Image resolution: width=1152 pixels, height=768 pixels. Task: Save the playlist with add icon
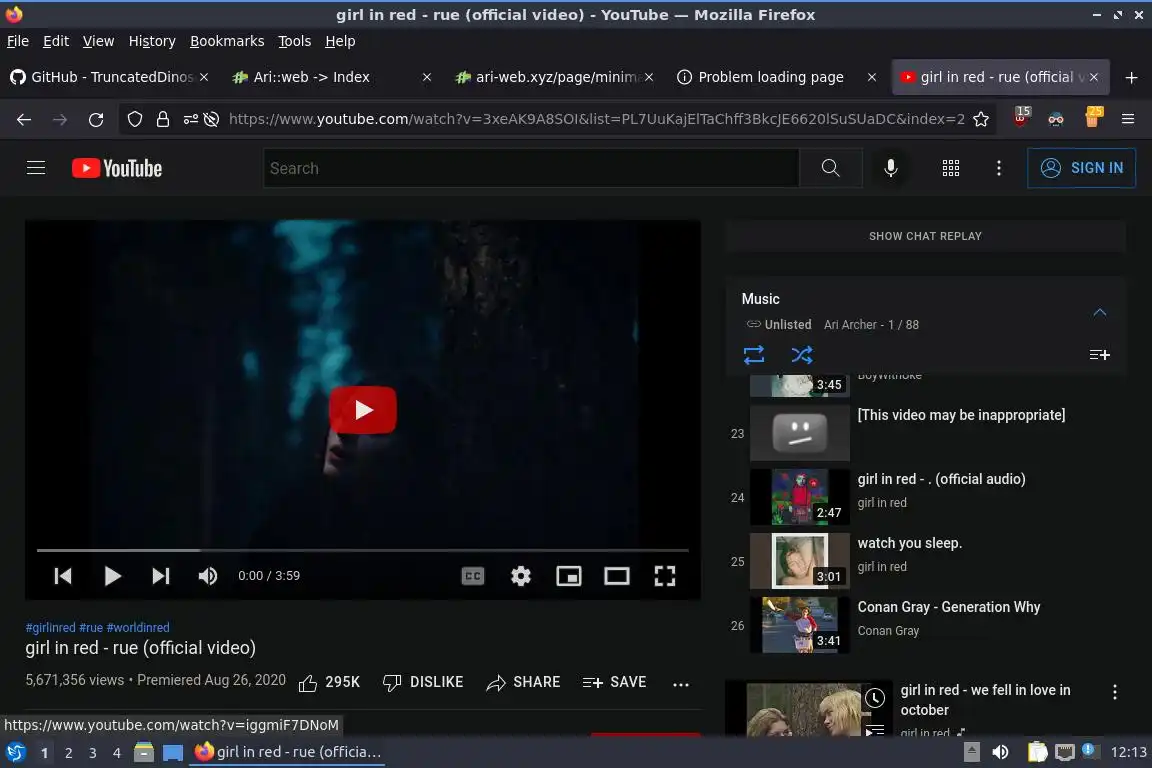(1099, 356)
